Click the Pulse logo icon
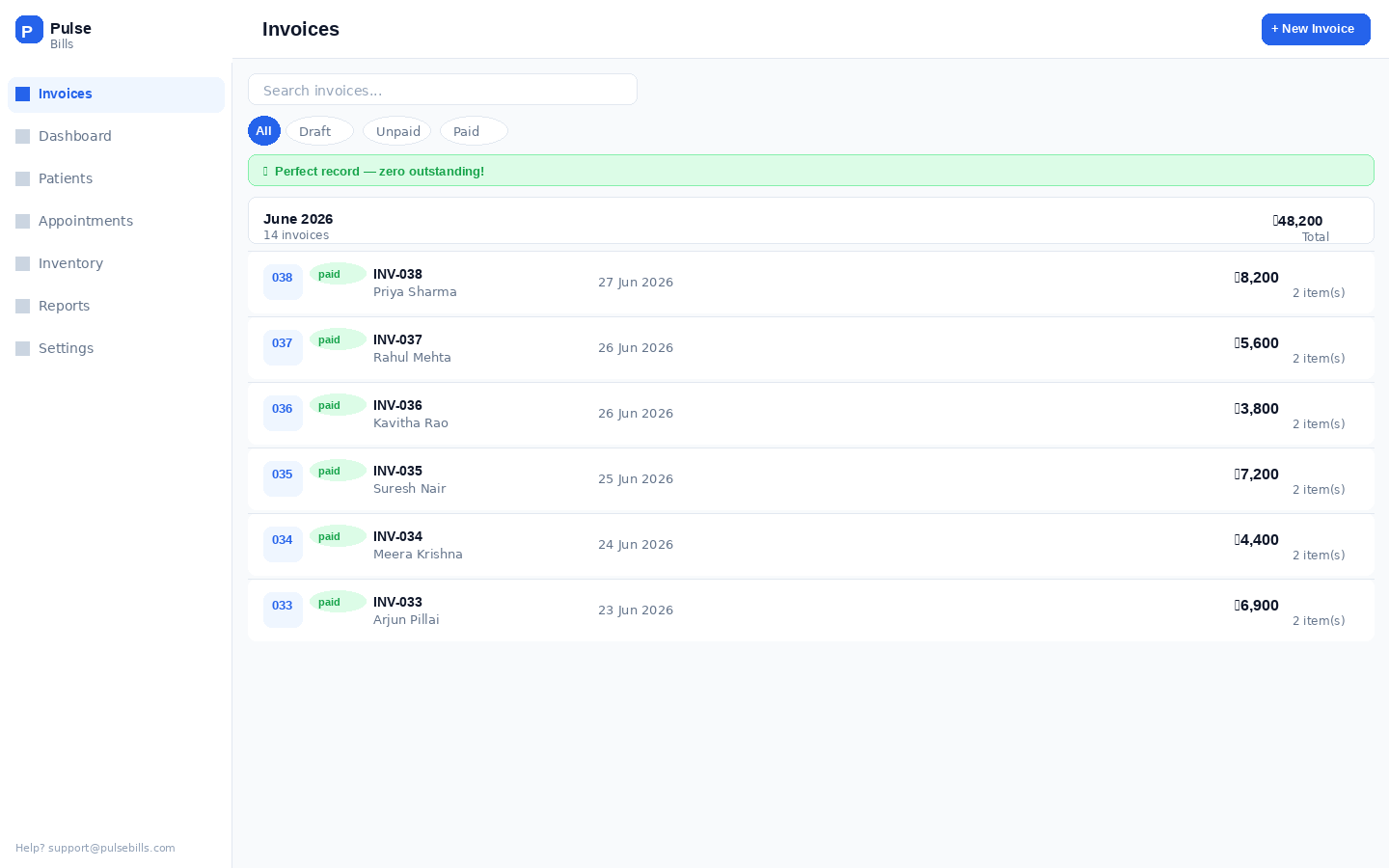 29,30
